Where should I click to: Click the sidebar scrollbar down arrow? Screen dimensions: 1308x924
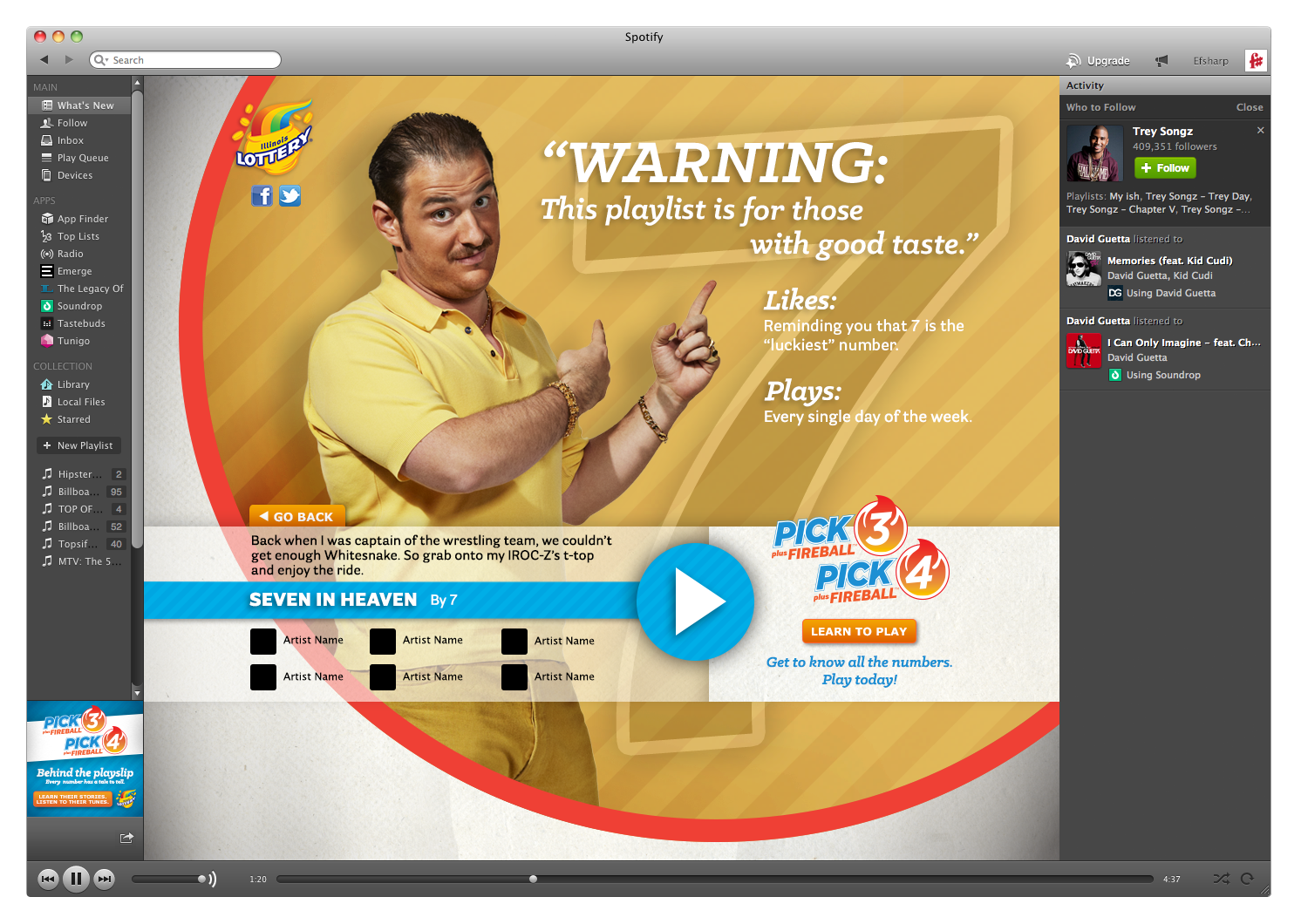point(137,692)
